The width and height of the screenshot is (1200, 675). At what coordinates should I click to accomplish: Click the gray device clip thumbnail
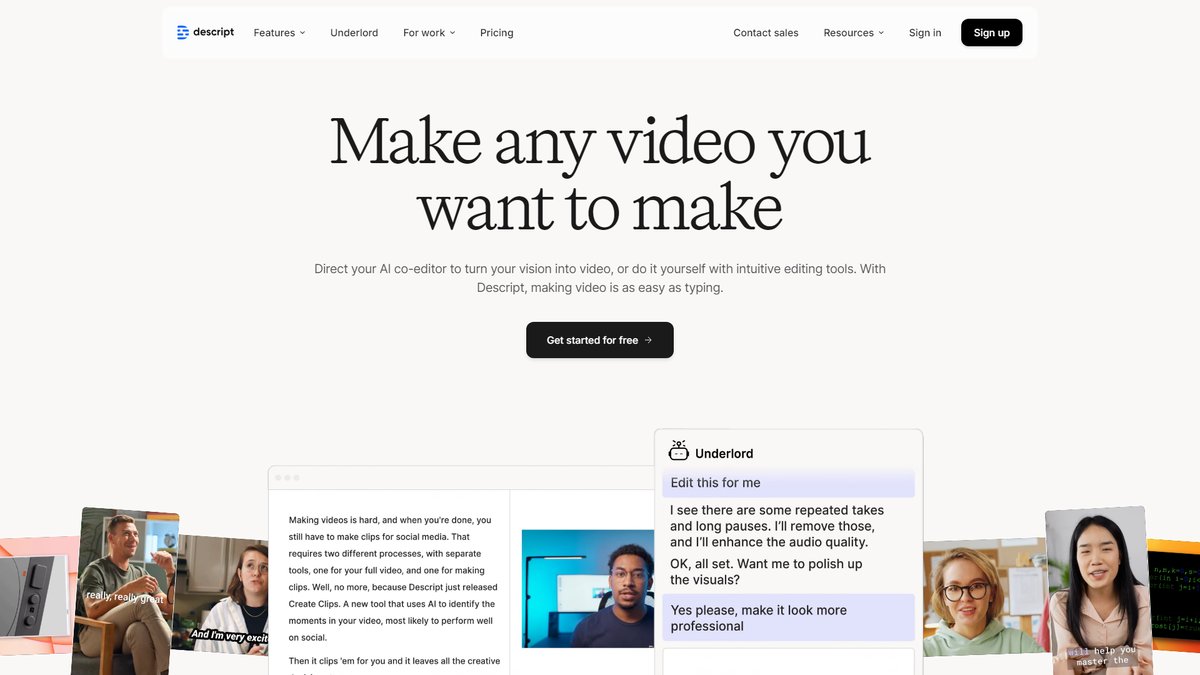pyautogui.click(x=35, y=597)
